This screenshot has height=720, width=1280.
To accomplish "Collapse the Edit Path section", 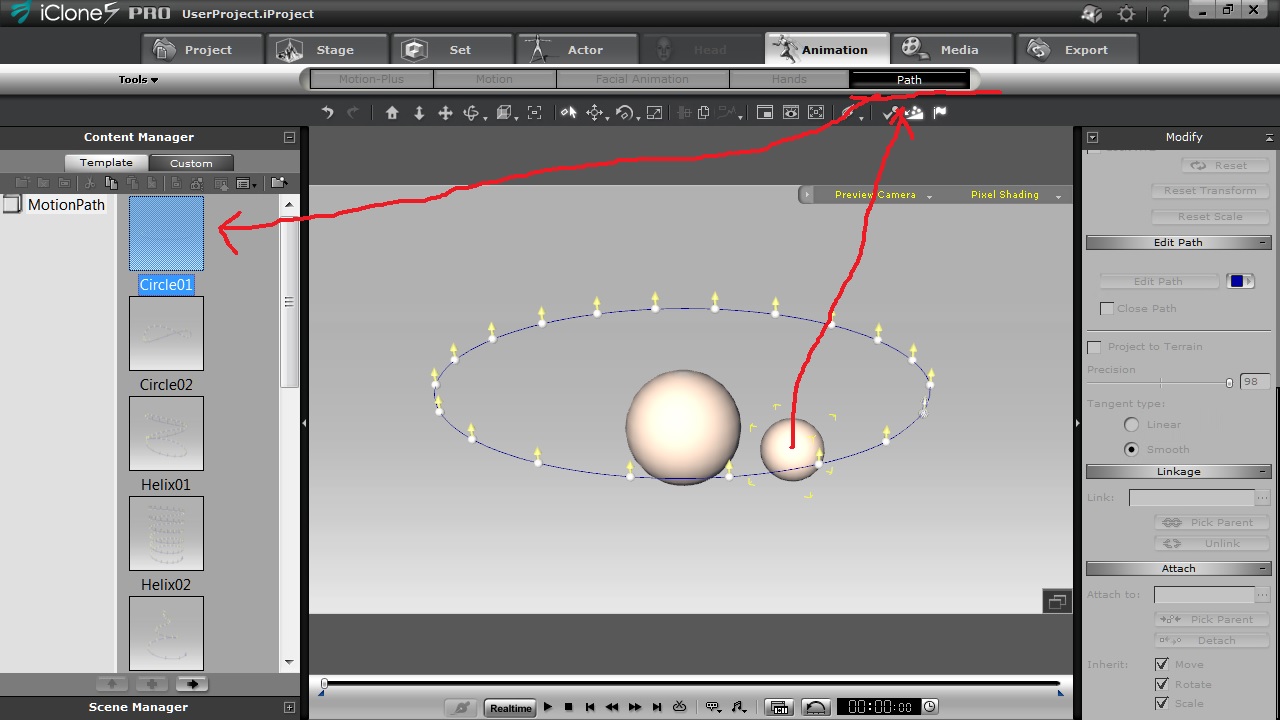I will click(1263, 243).
